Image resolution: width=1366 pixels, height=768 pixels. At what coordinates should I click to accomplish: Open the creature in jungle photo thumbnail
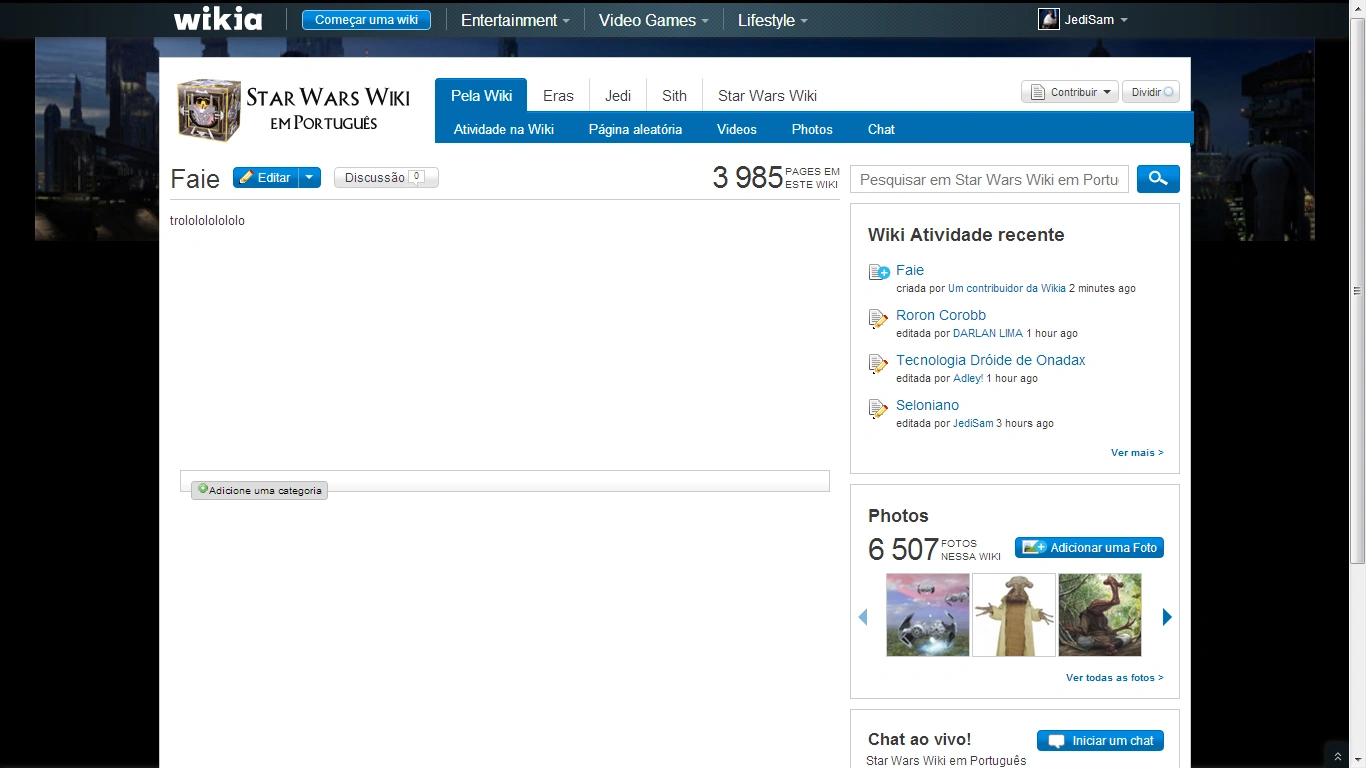[x=1100, y=615]
